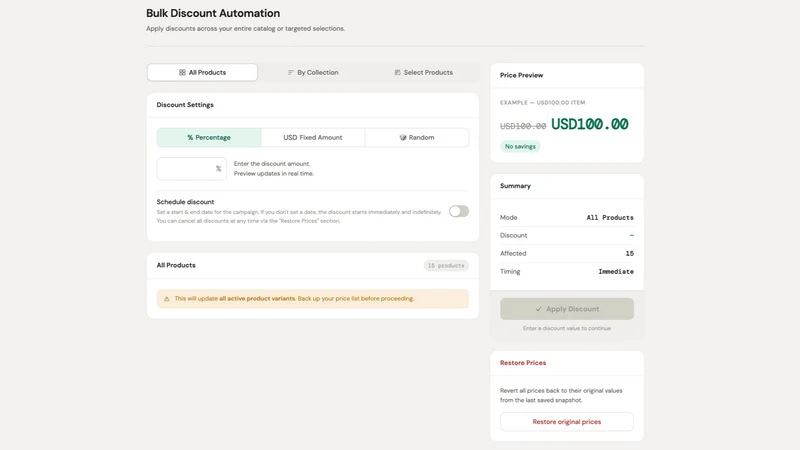800x450 pixels.
Task: Click the Timing value Immediate
Action: [x=616, y=271]
